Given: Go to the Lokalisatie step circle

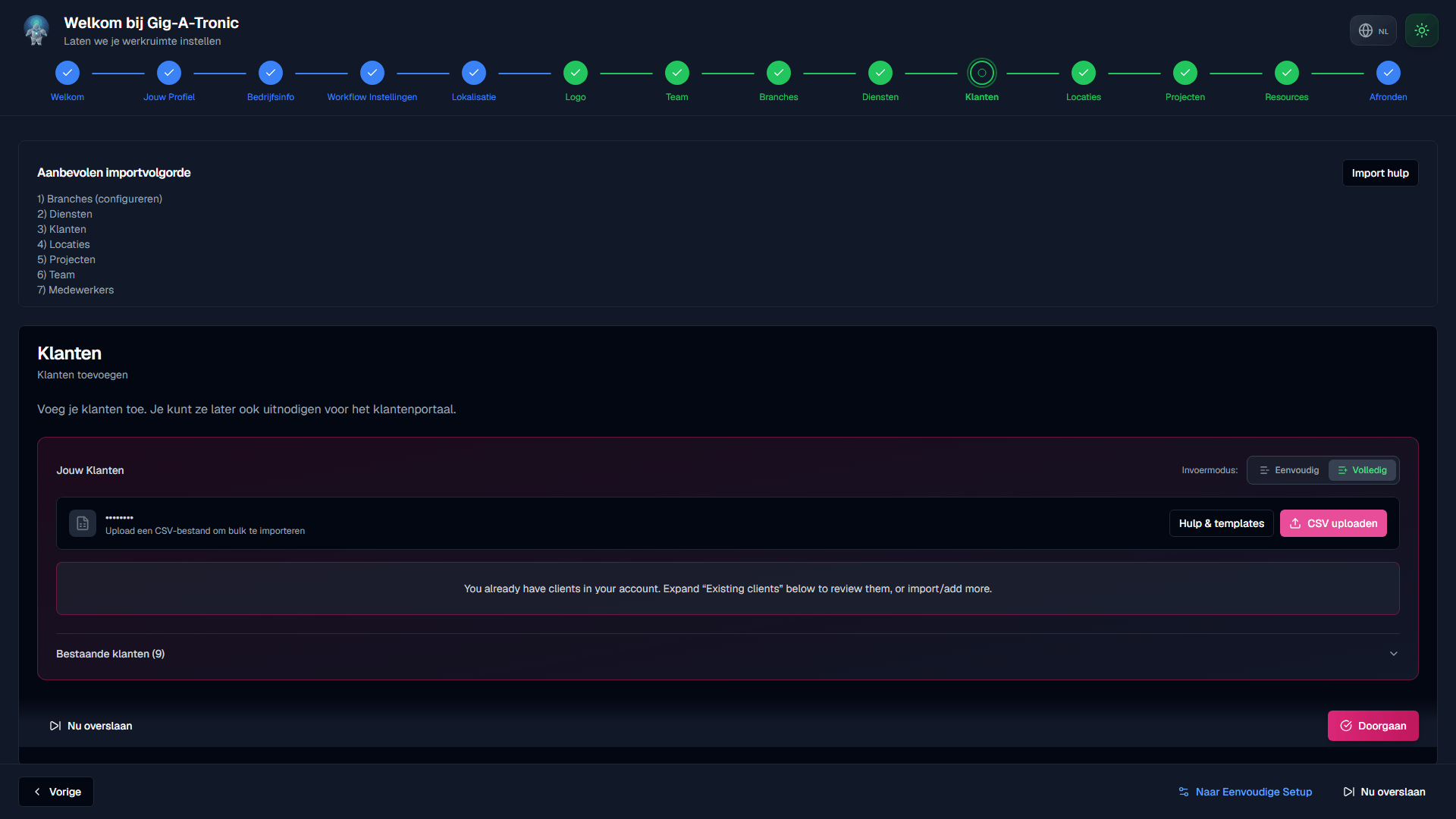Looking at the screenshot, I should pos(474,73).
